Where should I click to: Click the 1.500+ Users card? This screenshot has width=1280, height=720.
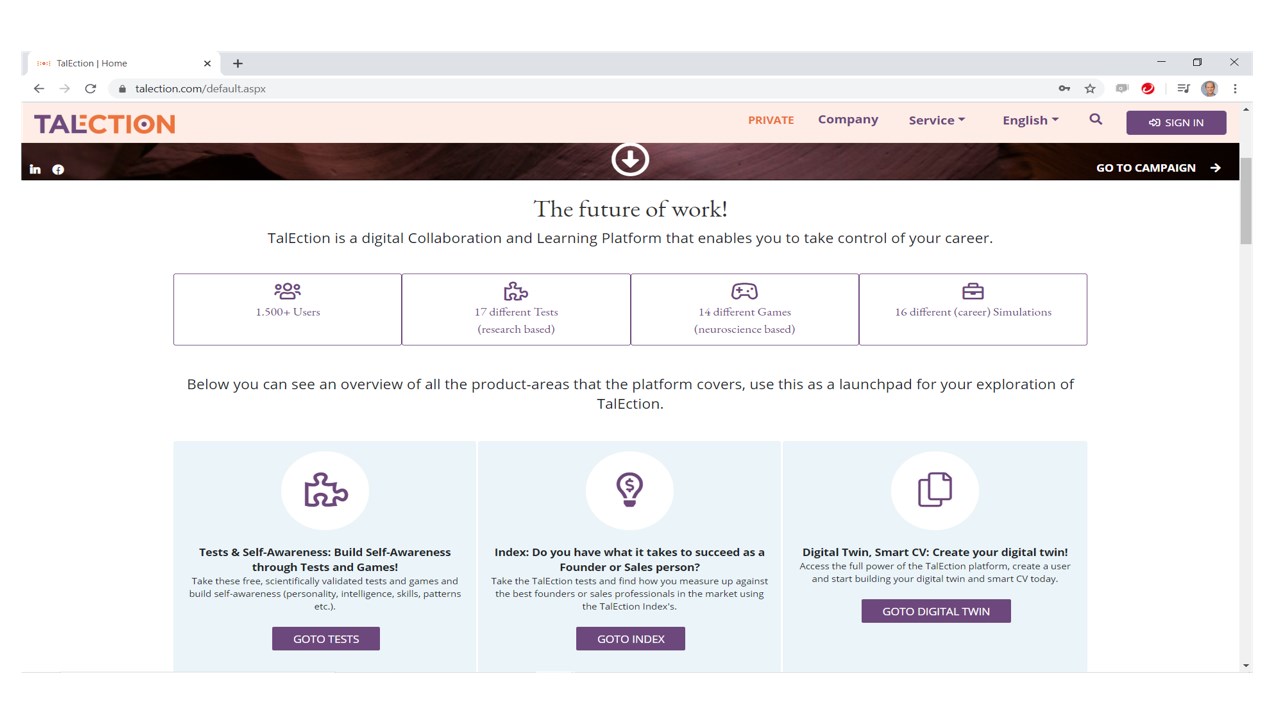(x=287, y=310)
